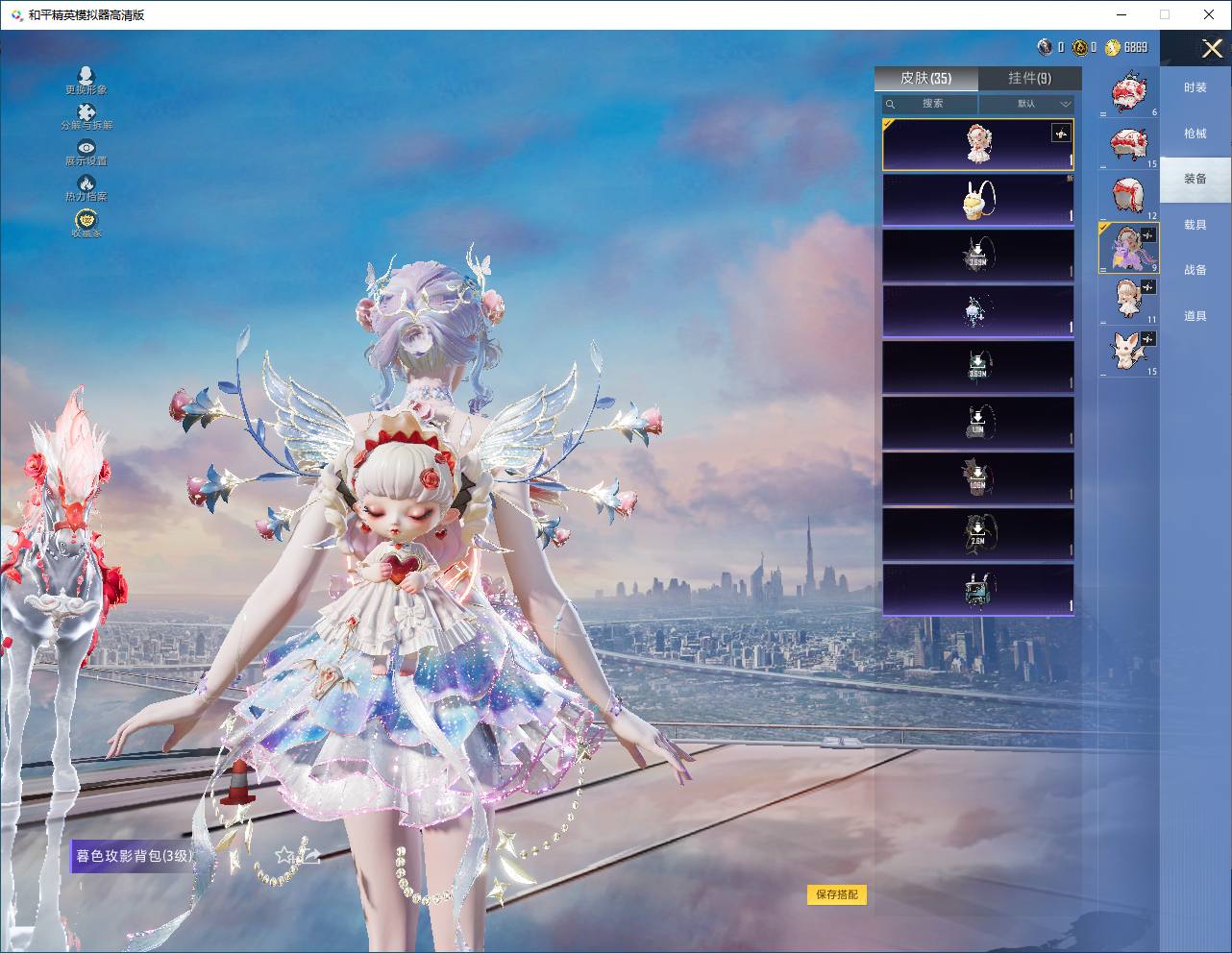1232x953 pixels.
Task: Open the 收藏家 collector badge icon
Action: 86,223
